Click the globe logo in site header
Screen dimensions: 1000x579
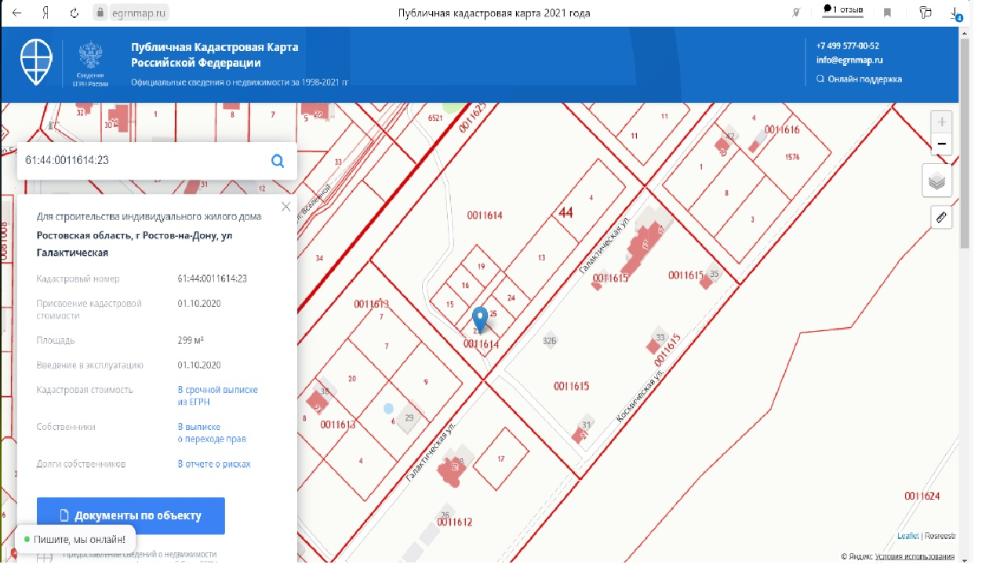[37, 62]
